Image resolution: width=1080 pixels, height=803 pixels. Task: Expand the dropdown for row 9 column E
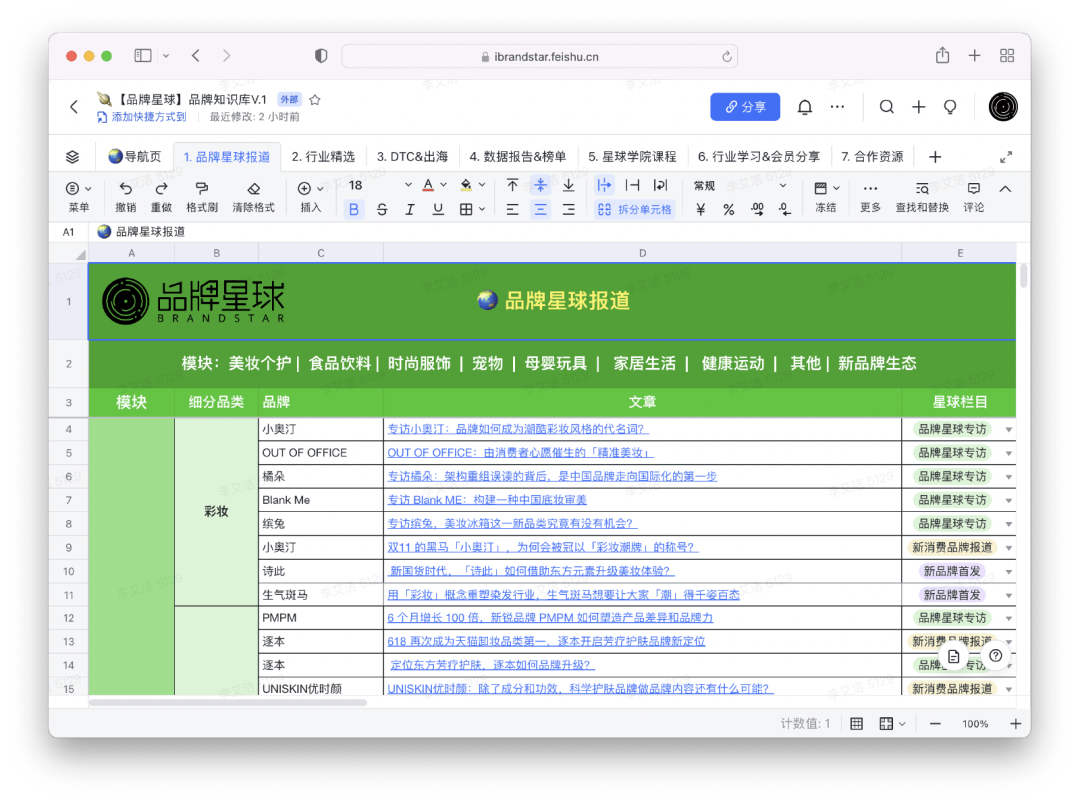[x=1008, y=548]
